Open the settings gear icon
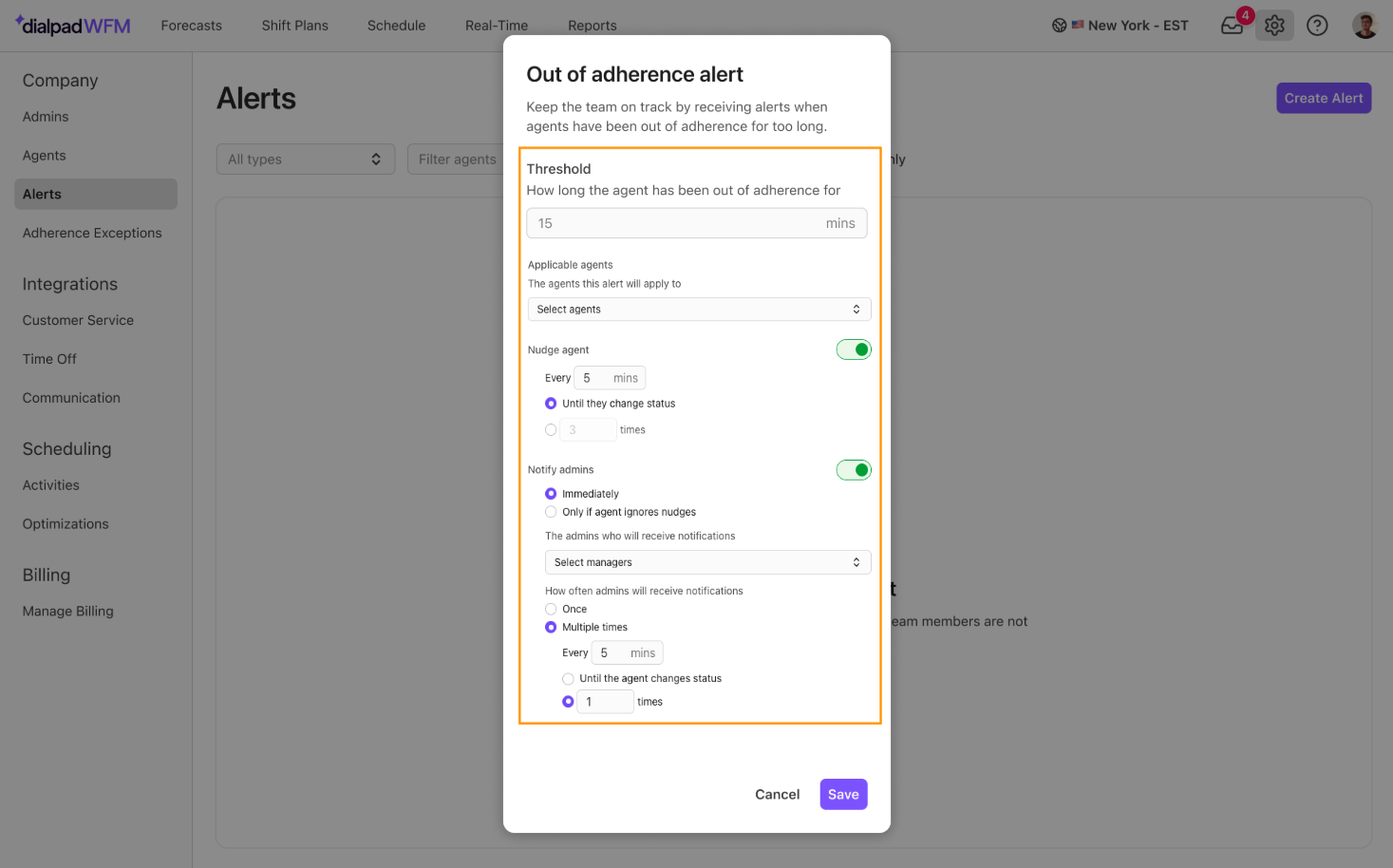The width and height of the screenshot is (1393, 868). (x=1274, y=26)
